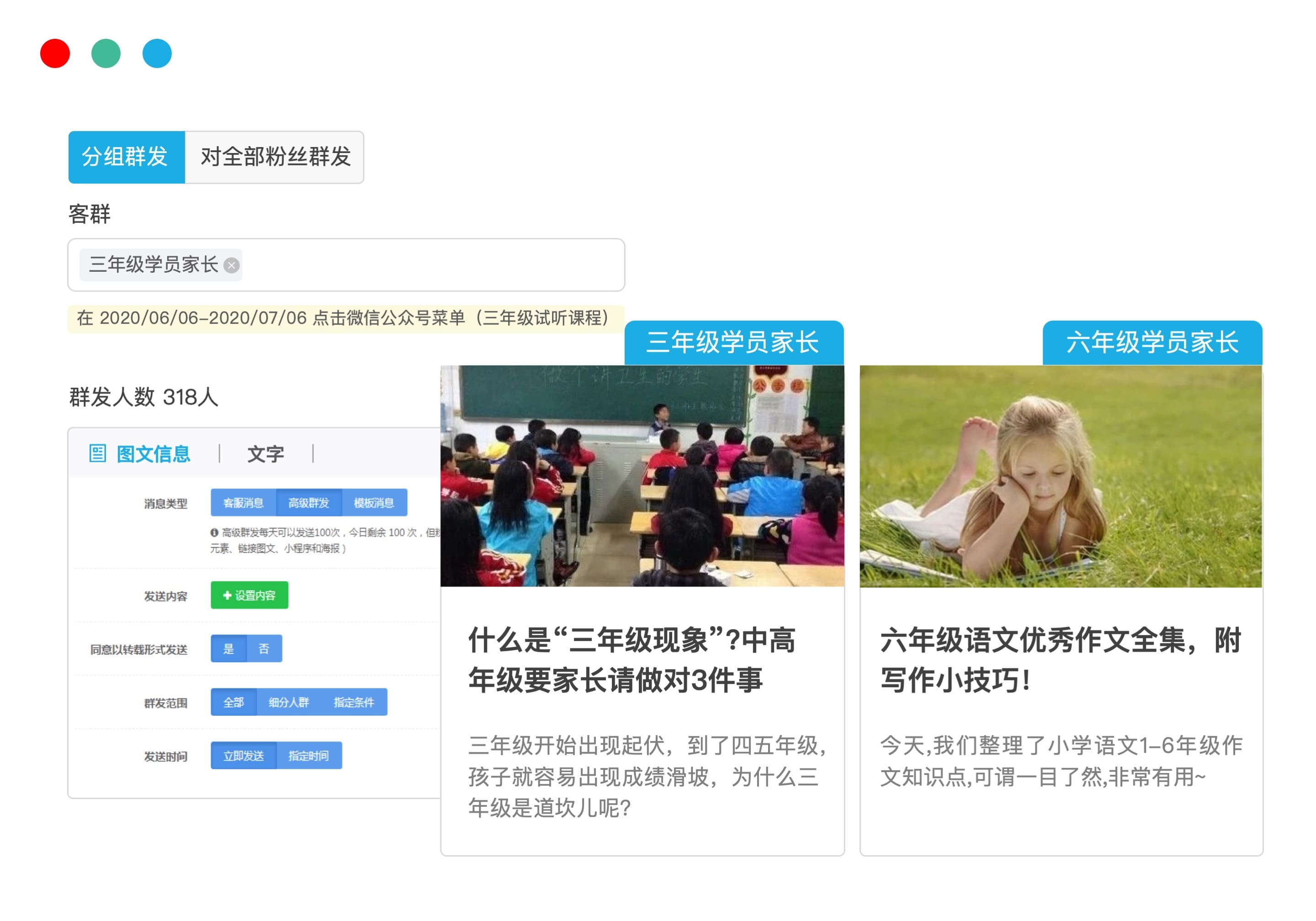Choose 立即发送 send time
This screenshot has height=921, width=1316.
click(x=244, y=755)
